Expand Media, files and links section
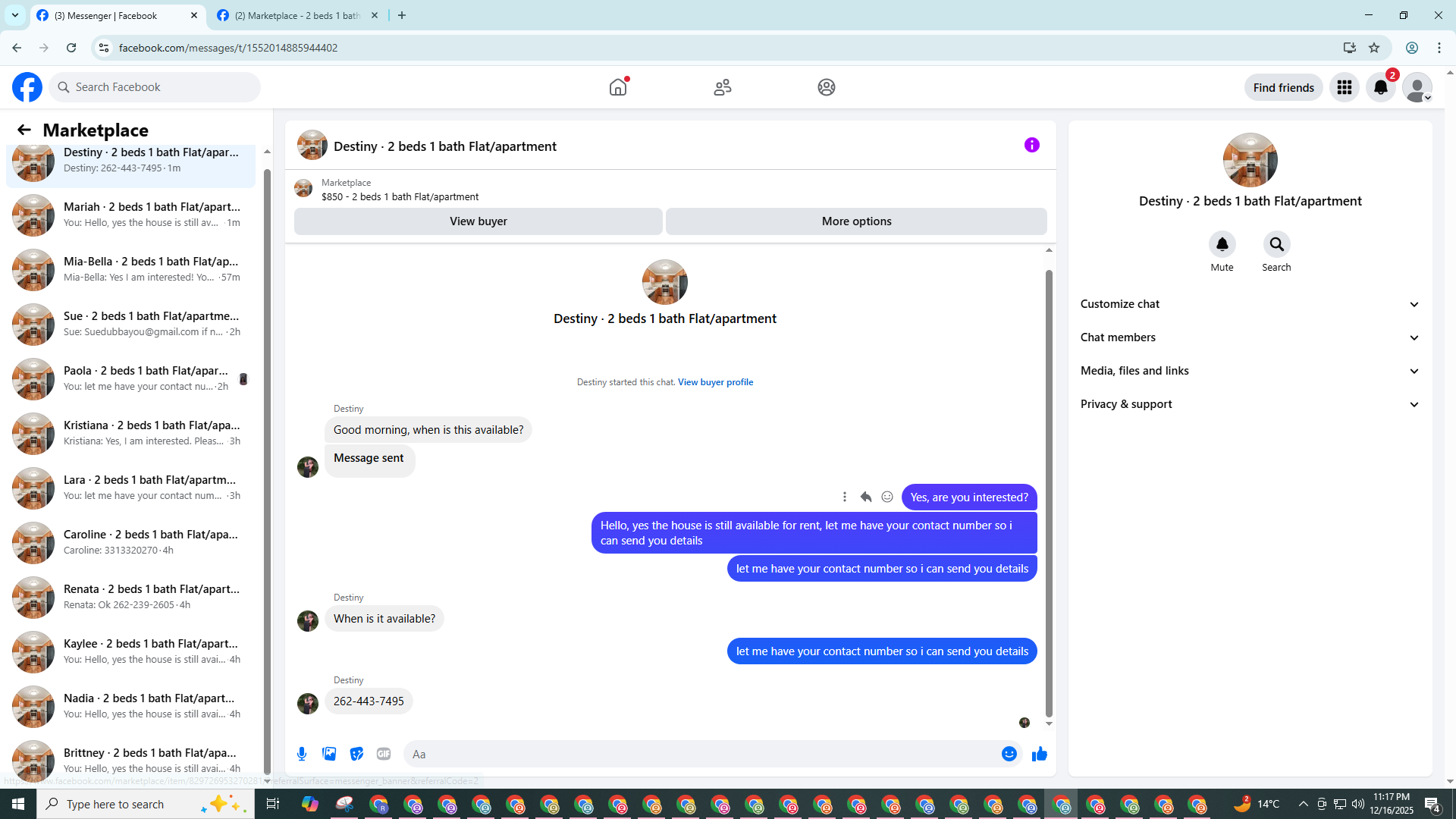The width and height of the screenshot is (1456, 819). (1250, 371)
